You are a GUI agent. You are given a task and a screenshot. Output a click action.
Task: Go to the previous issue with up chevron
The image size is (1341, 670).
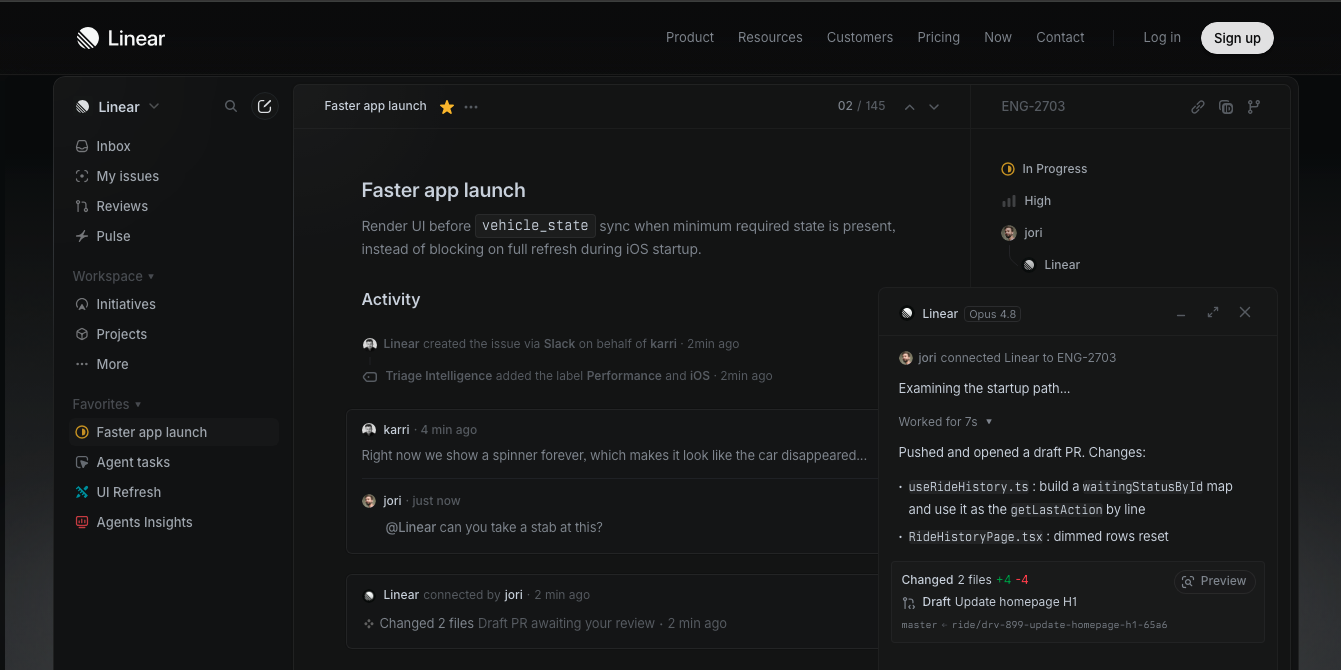tap(910, 107)
